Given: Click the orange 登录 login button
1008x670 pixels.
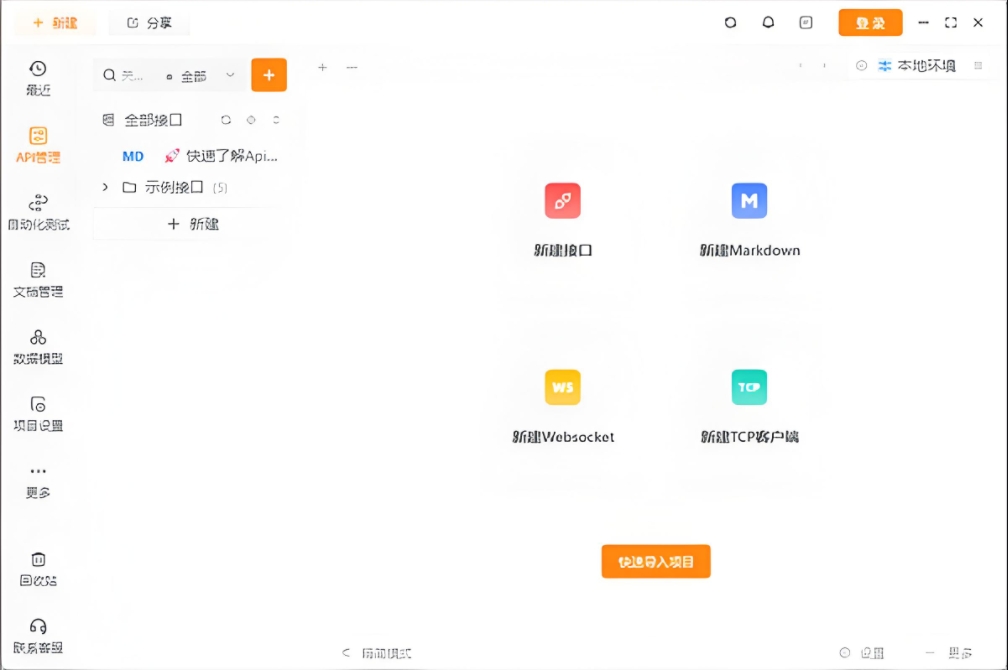Looking at the screenshot, I should pyautogui.click(x=870, y=23).
